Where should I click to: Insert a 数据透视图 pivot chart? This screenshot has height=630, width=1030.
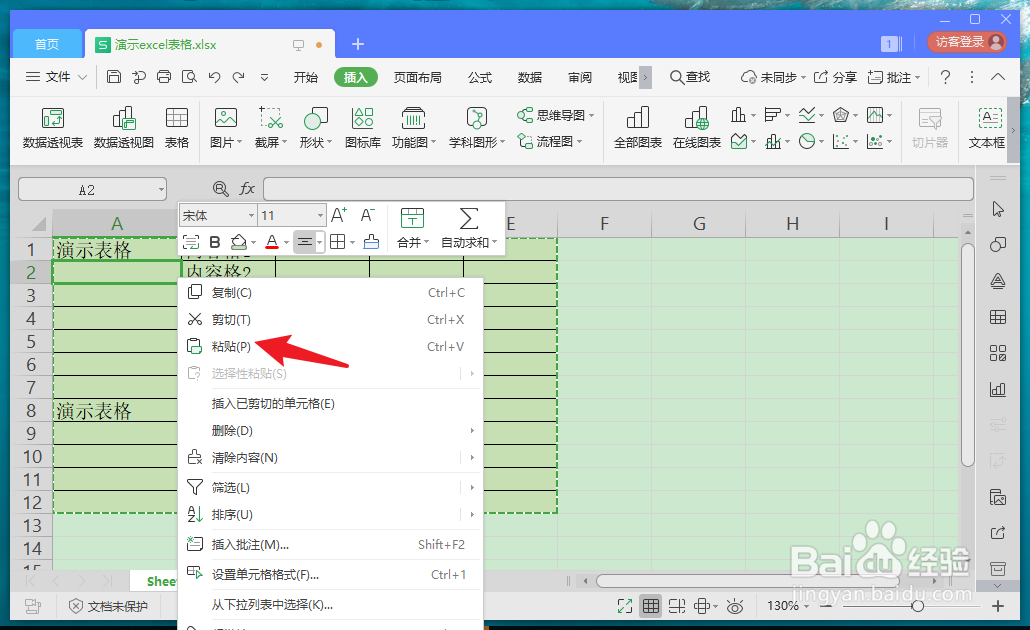tap(123, 128)
